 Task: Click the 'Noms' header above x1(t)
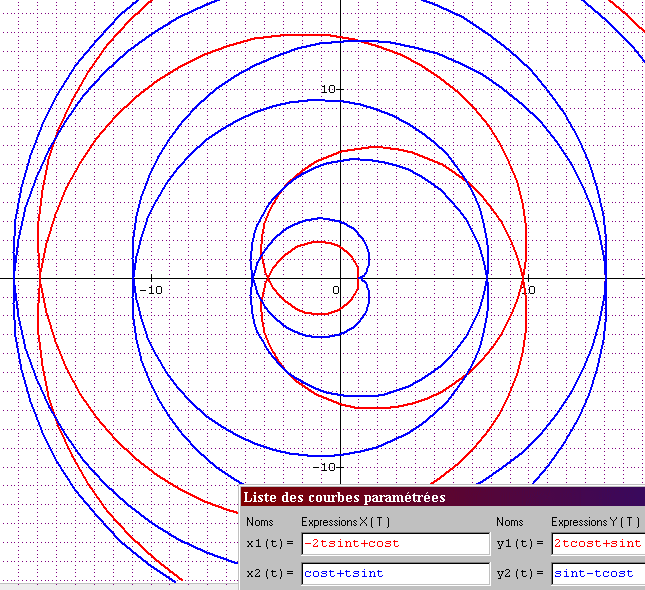click(x=259, y=522)
